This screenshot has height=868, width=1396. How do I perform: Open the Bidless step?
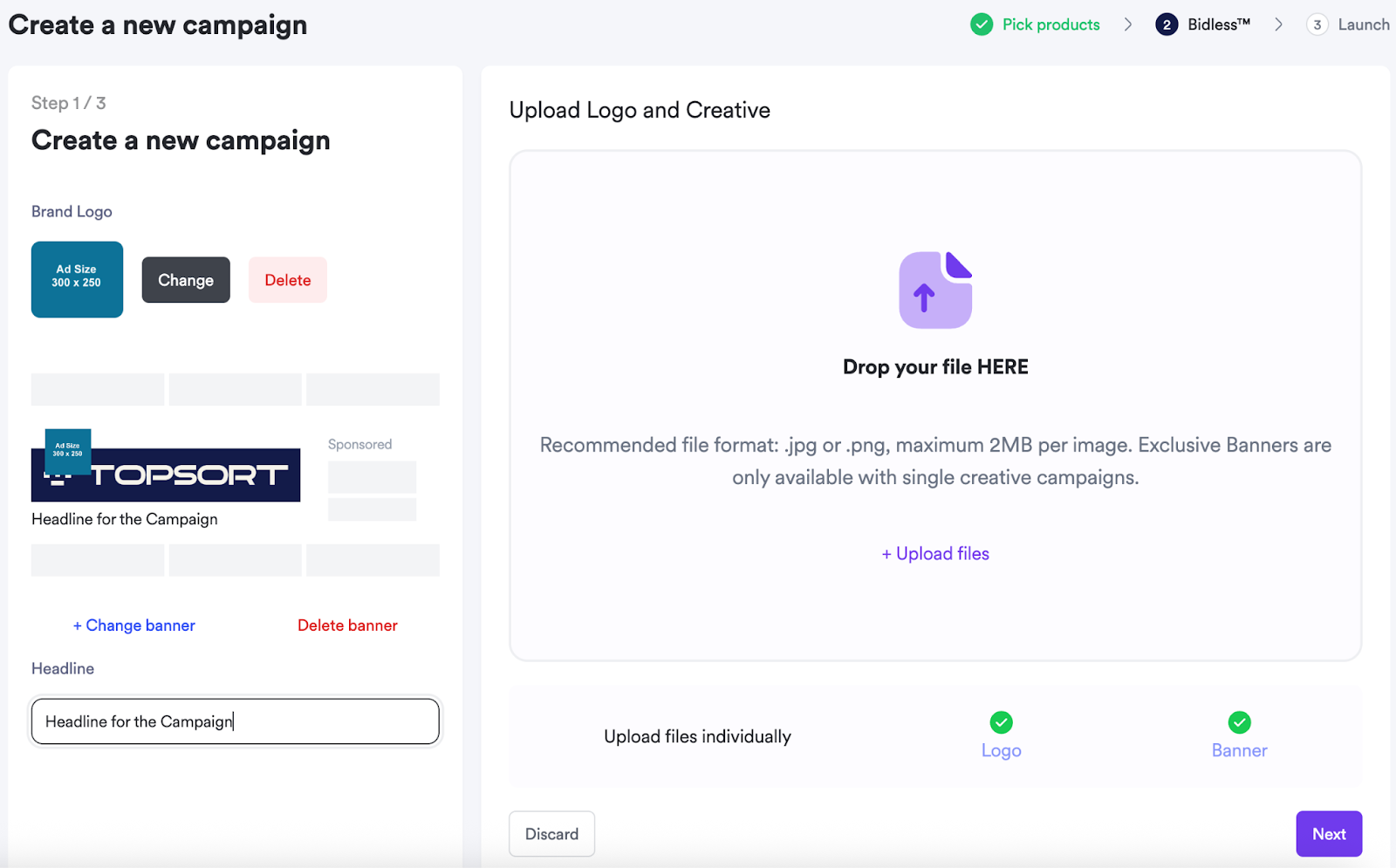pyautogui.click(x=1219, y=24)
